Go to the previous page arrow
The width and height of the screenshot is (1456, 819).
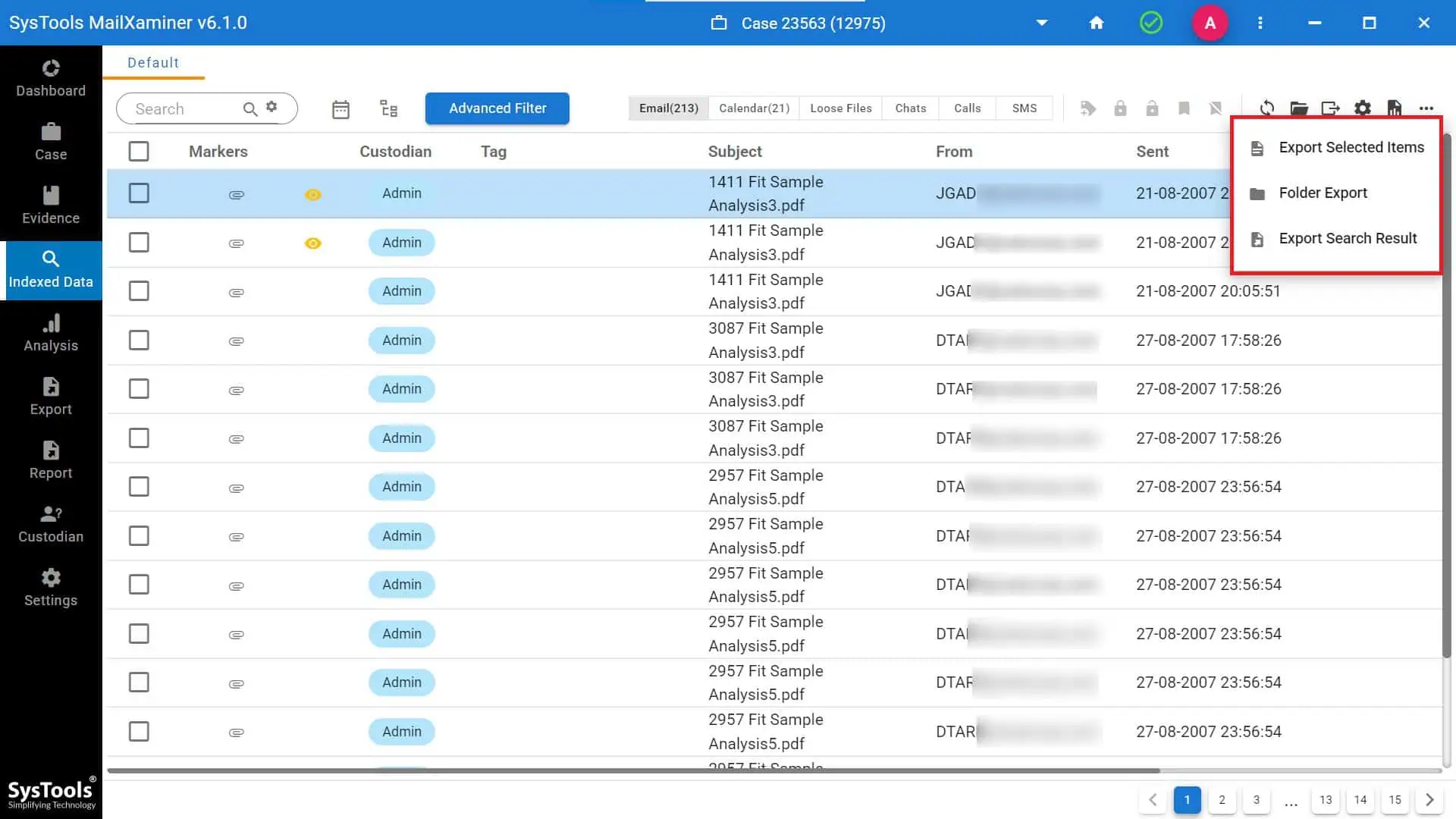(1153, 800)
